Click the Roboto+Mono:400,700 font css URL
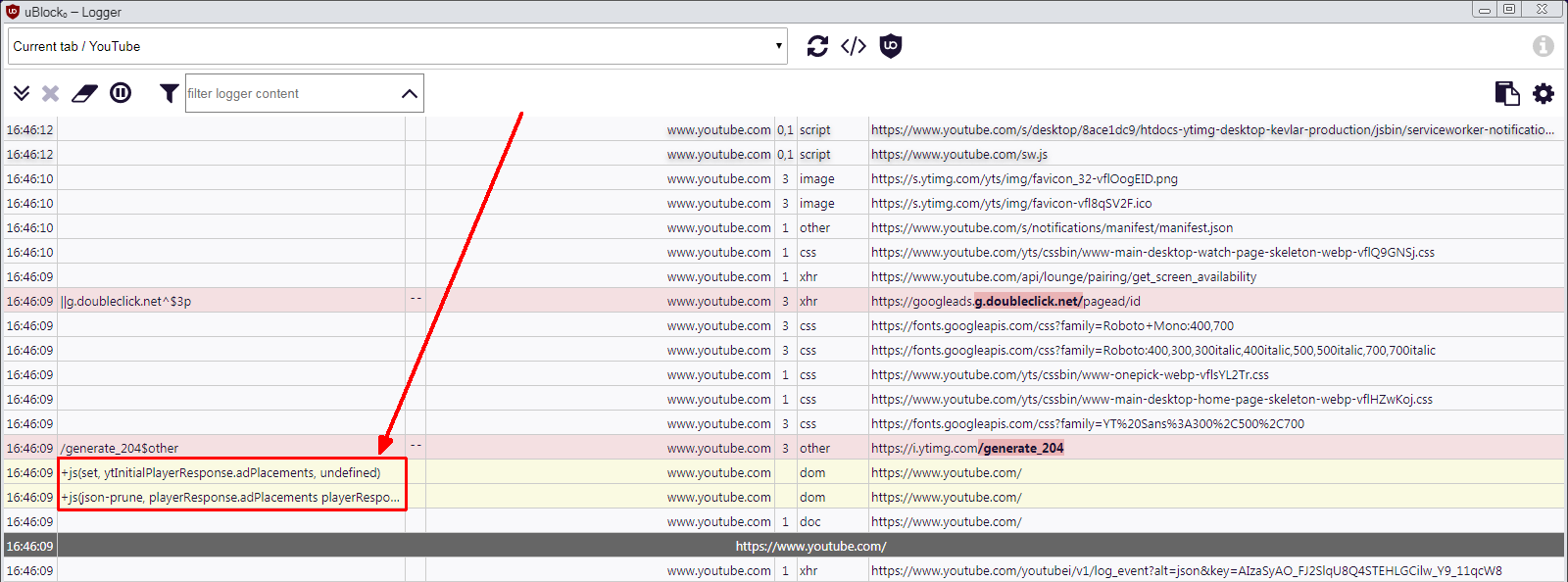The image size is (1568, 582). (x=1053, y=325)
